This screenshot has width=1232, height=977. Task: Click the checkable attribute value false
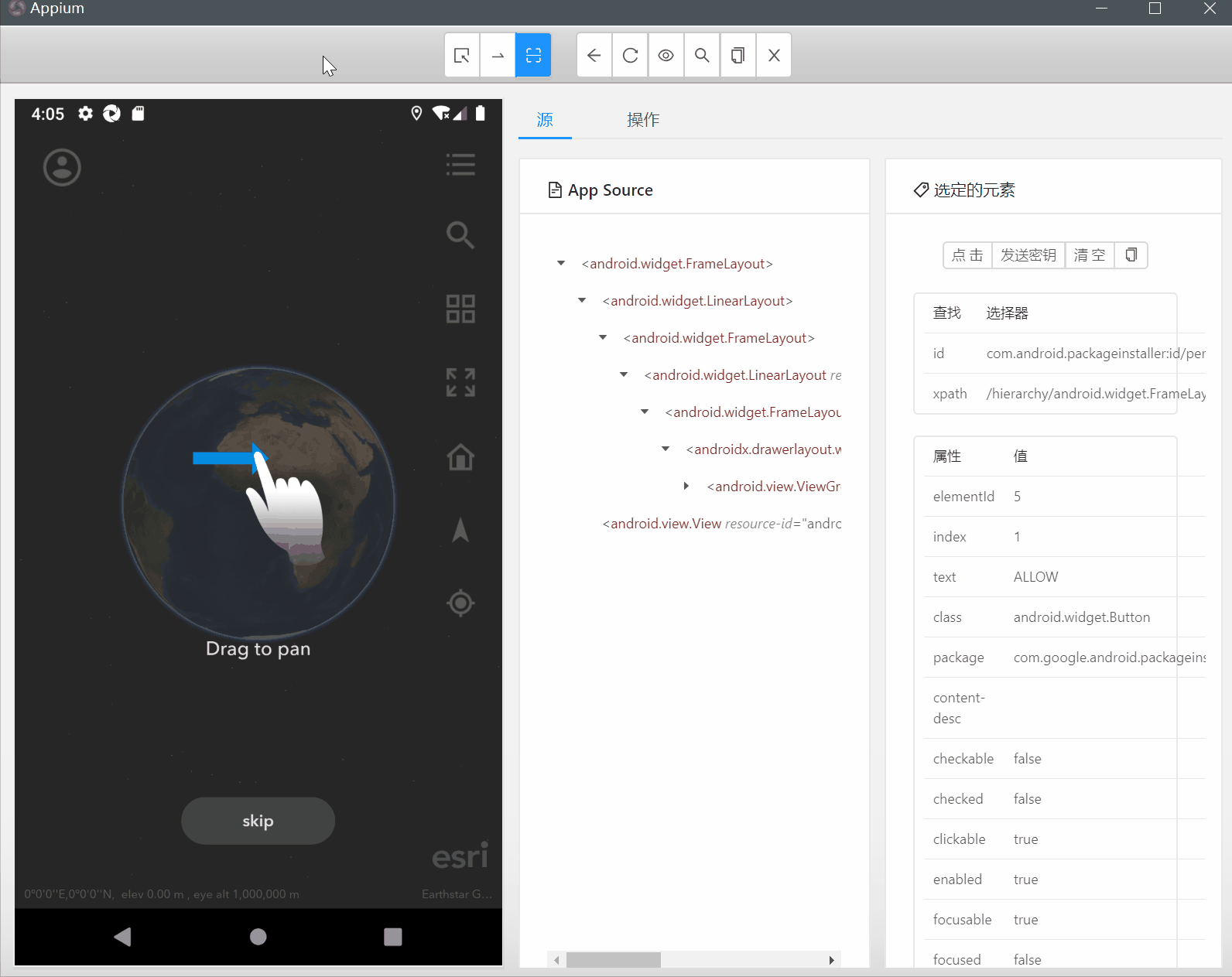[x=1027, y=759]
